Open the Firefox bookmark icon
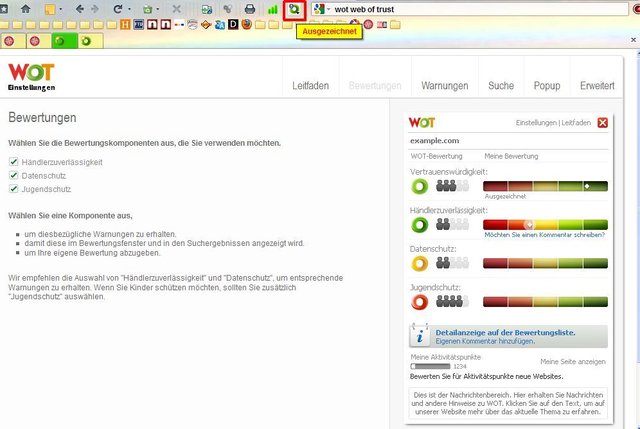 pyautogui.click(x=246, y=24)
